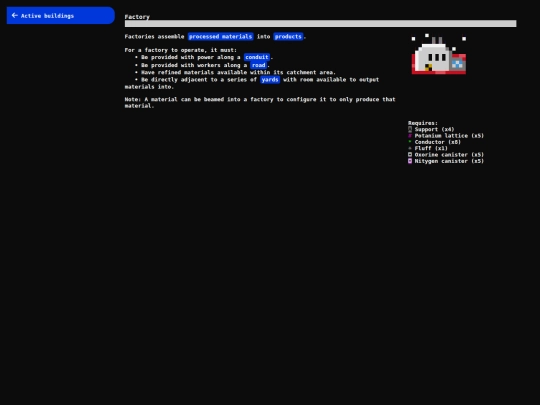Select Nitygen canister (x5) text
This screenshot has width=540, height=405.
click(x=449, y=161)
